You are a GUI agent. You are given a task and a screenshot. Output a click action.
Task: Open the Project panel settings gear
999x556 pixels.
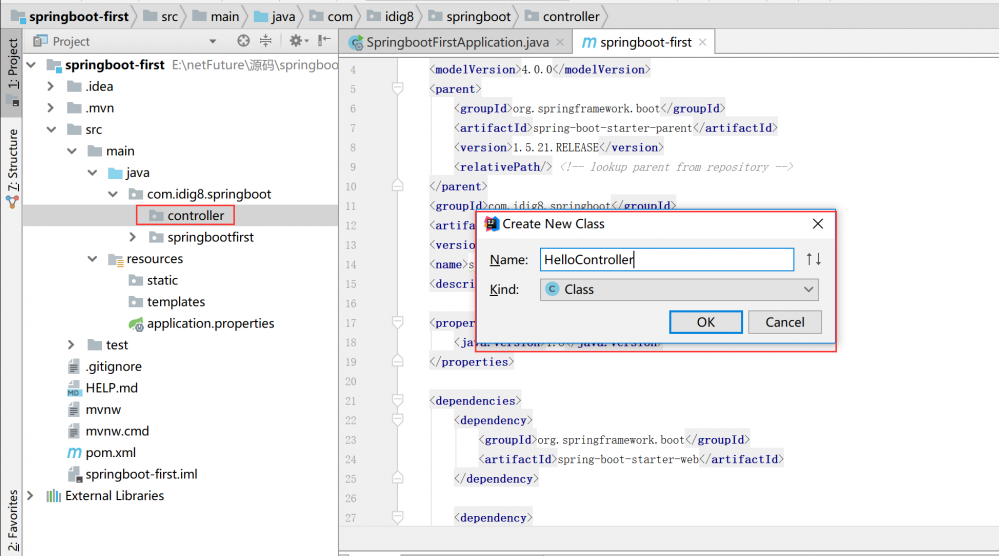tap(296, 41)
